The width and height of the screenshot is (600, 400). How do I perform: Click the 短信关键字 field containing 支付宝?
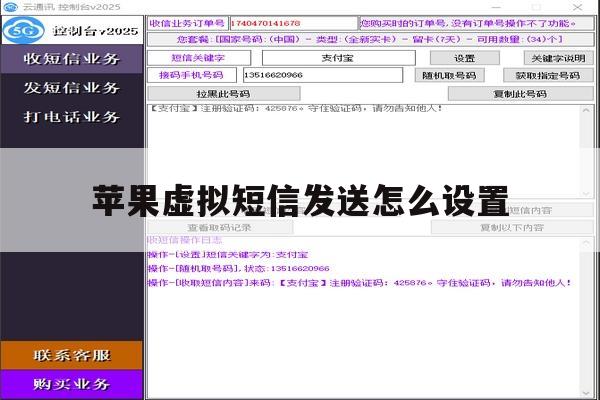click(339, 58)
